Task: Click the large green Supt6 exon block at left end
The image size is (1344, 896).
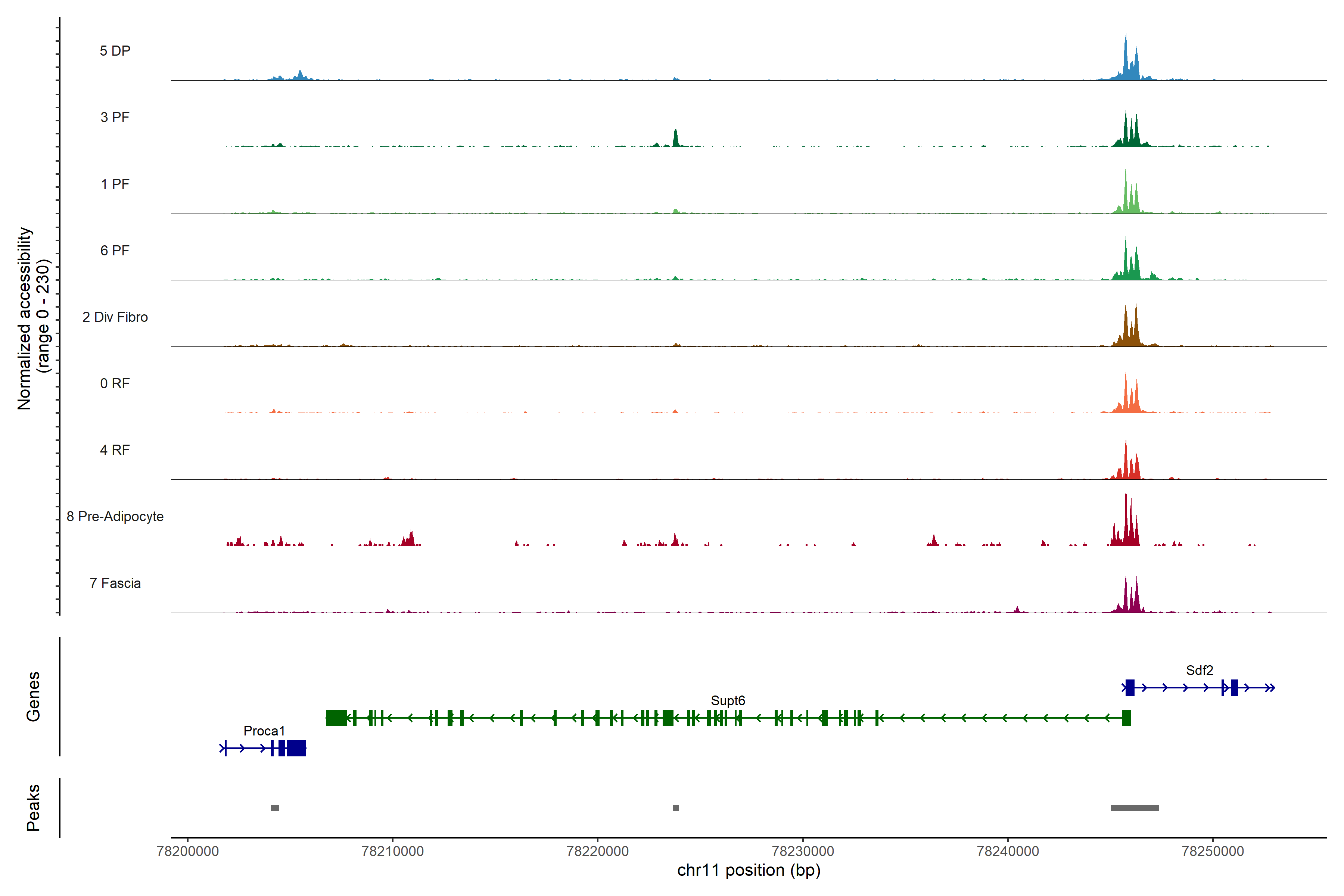Action: pyautogui.click(x=336, y=718)
